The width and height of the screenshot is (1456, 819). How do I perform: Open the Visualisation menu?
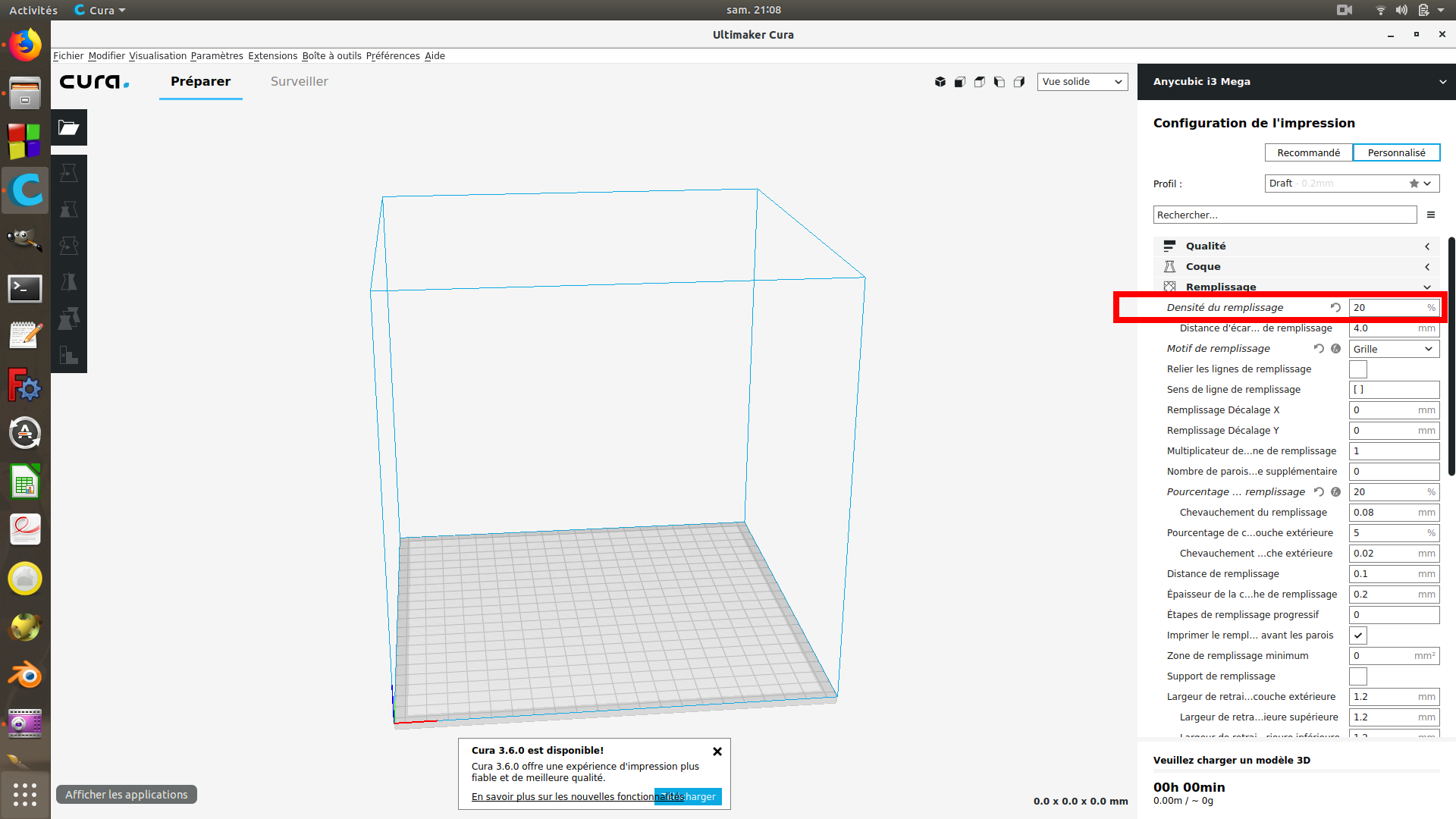[x=158, y=56]
